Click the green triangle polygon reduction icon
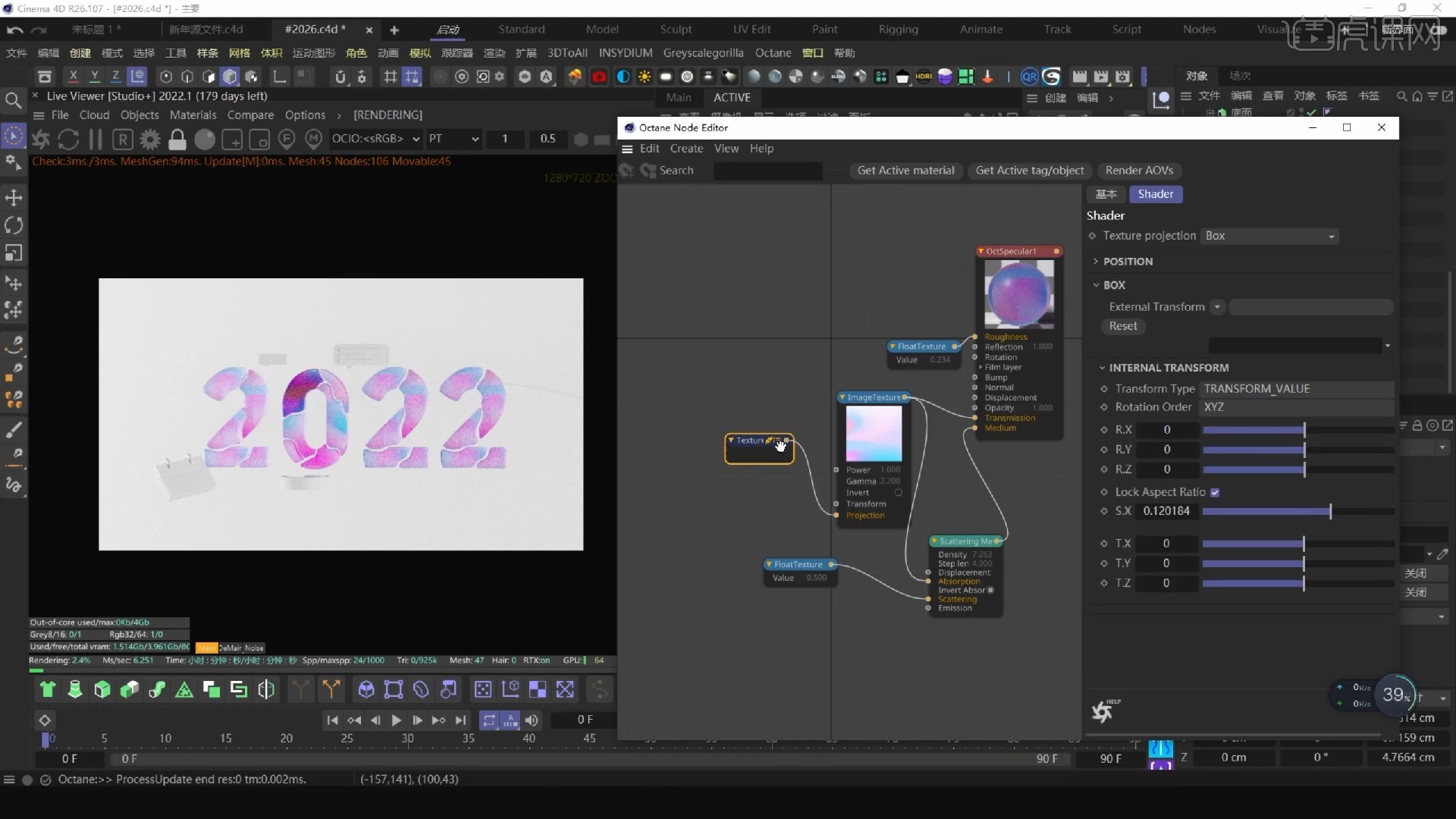Viewport: 1456px width, 819px height. click(184, 689)
